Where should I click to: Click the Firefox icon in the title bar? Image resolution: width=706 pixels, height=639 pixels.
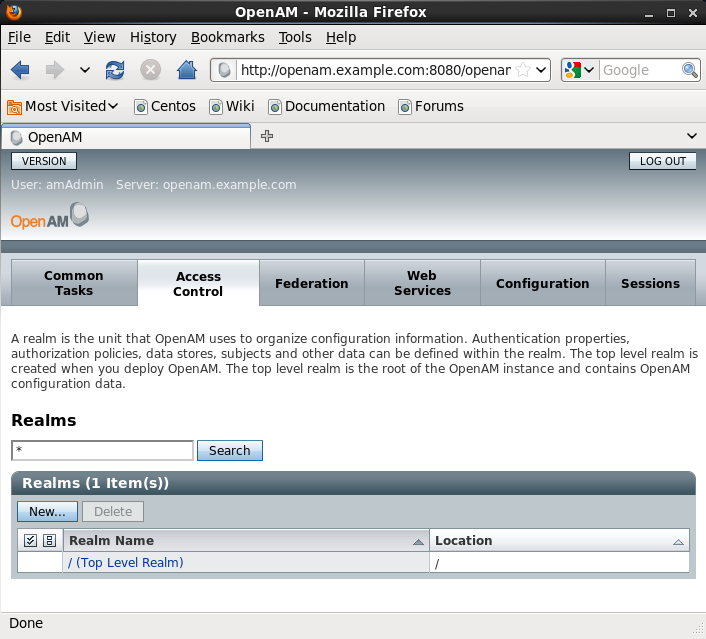14,12
